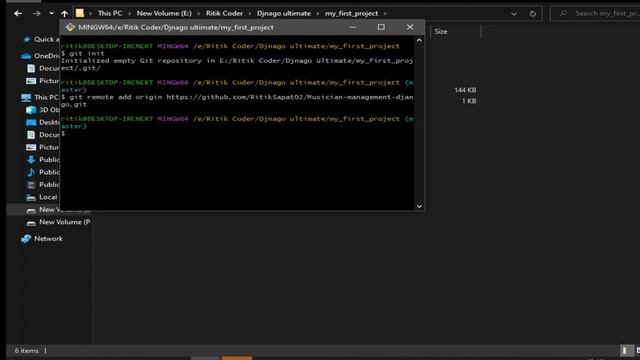Open Quick access in sidebar
The width and height of the screenshot is (640, 360).
47,39
